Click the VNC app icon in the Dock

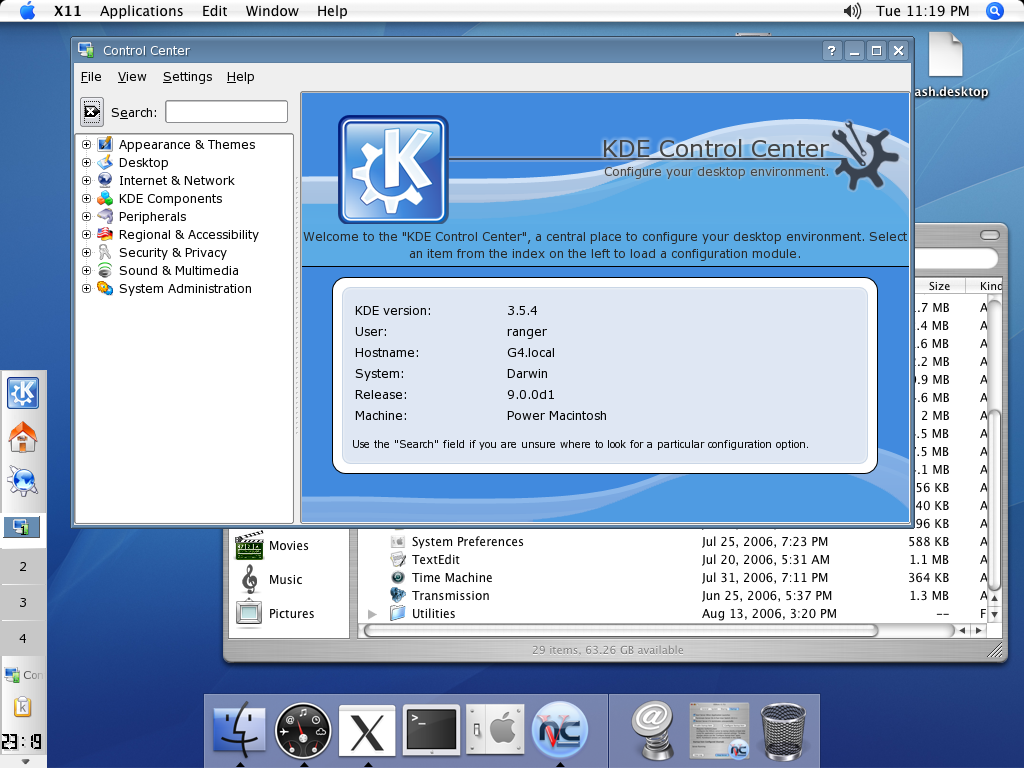(560, 730)
